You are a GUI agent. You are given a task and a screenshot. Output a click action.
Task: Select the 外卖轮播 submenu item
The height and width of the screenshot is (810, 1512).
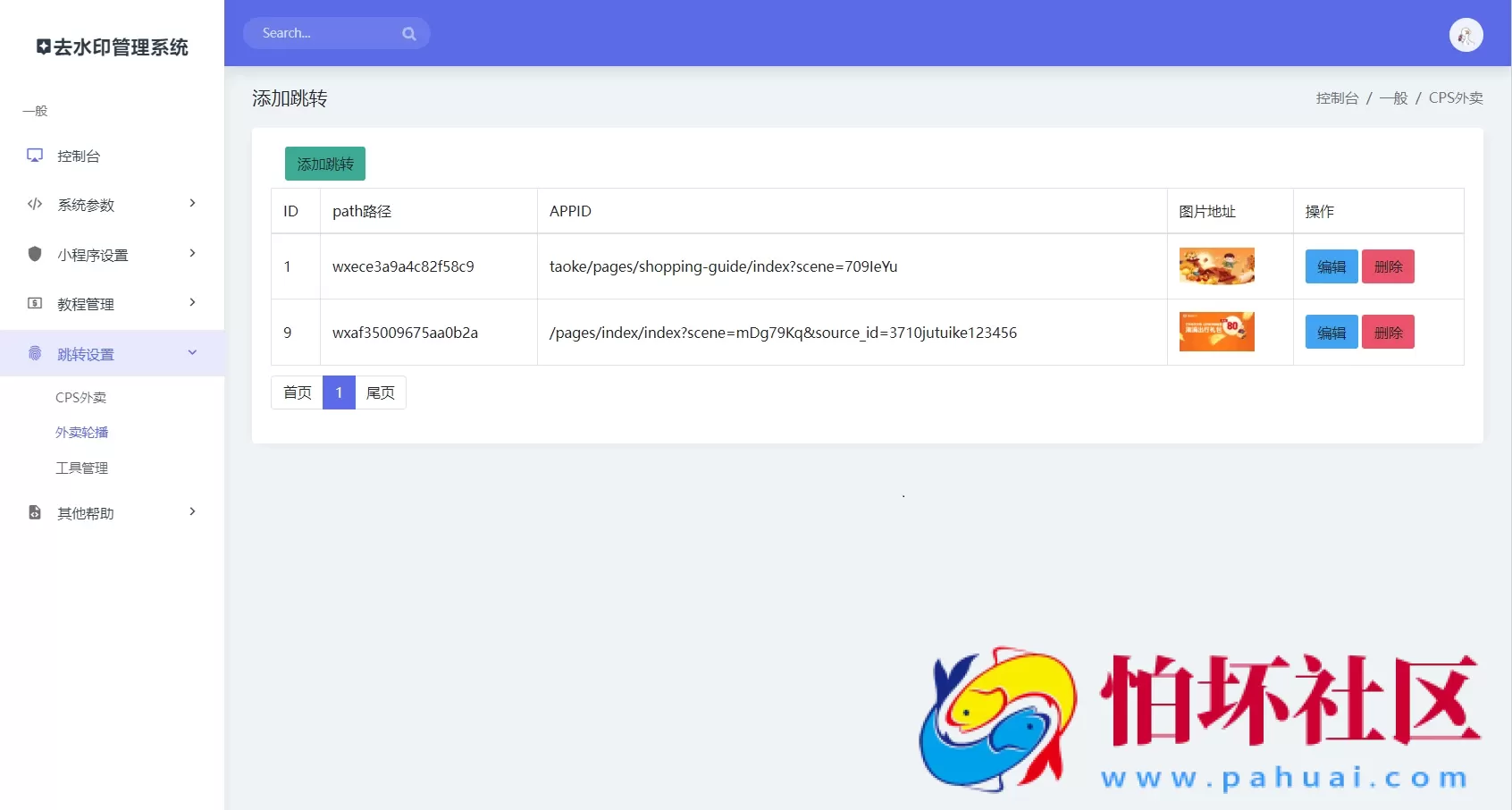coord(81,433)
